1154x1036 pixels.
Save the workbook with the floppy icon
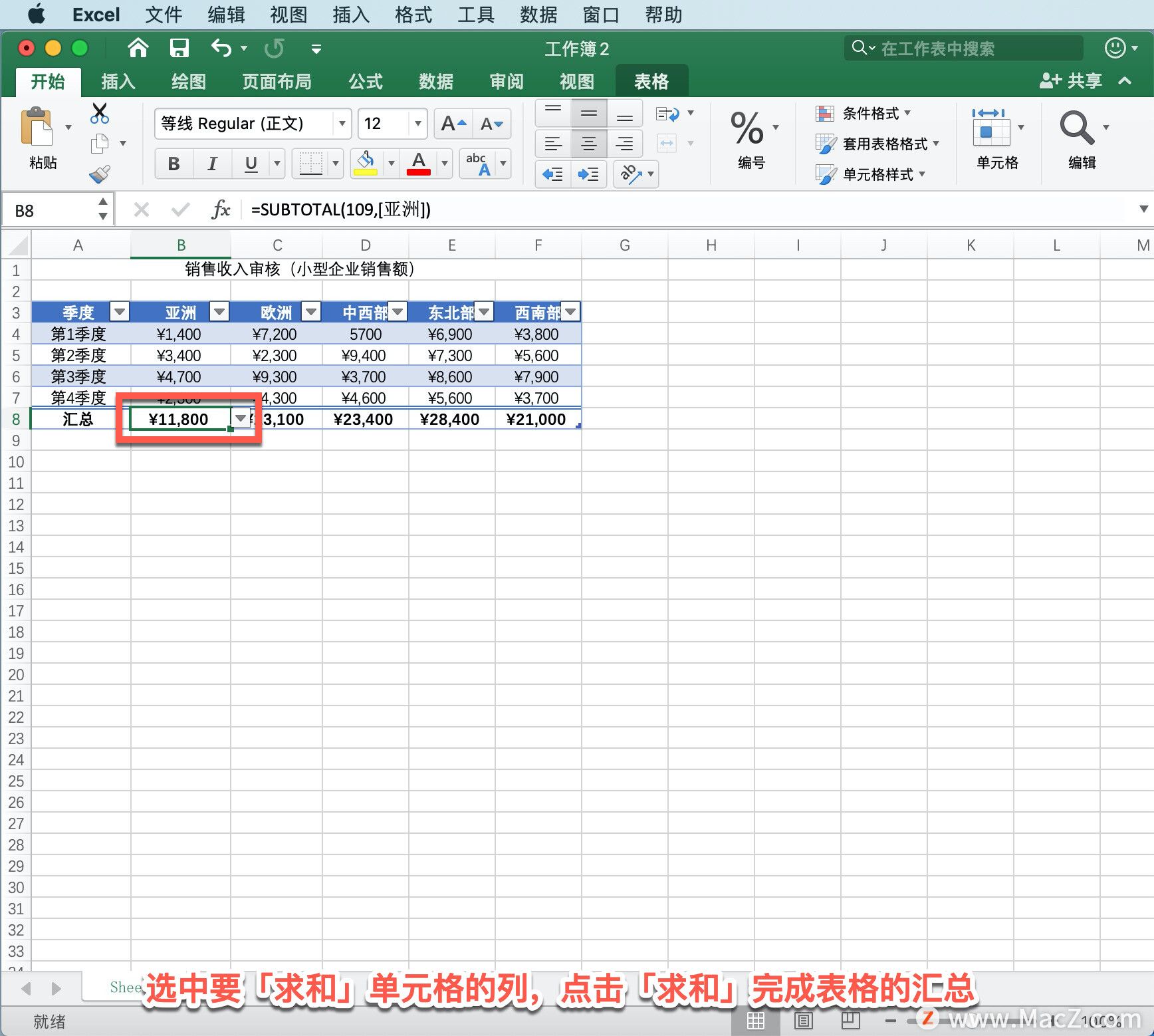coord(179,48)
